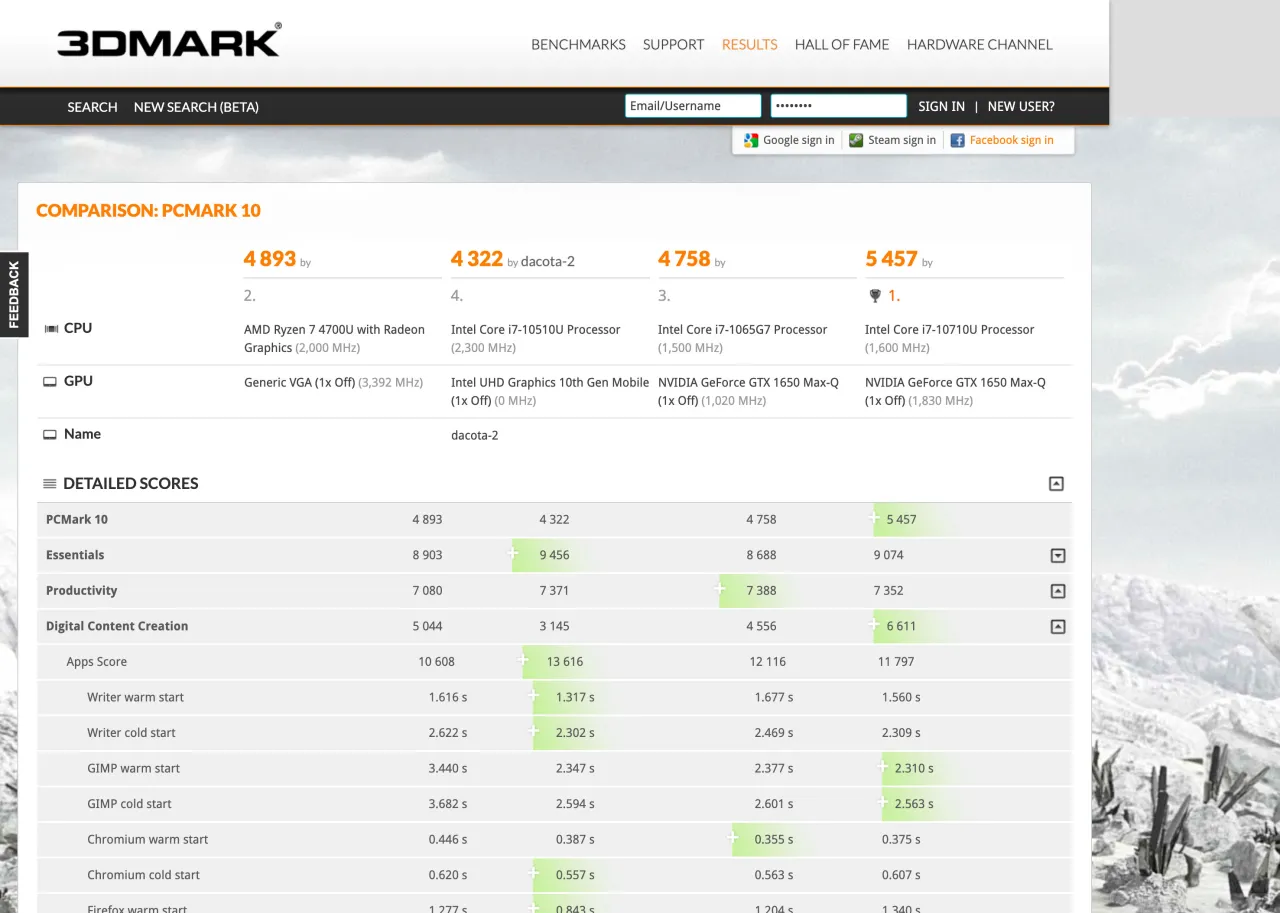Viewport: 1280px width, 913px height.
Task: Click the Facebook sign in icon
Action: coord(957,140)
